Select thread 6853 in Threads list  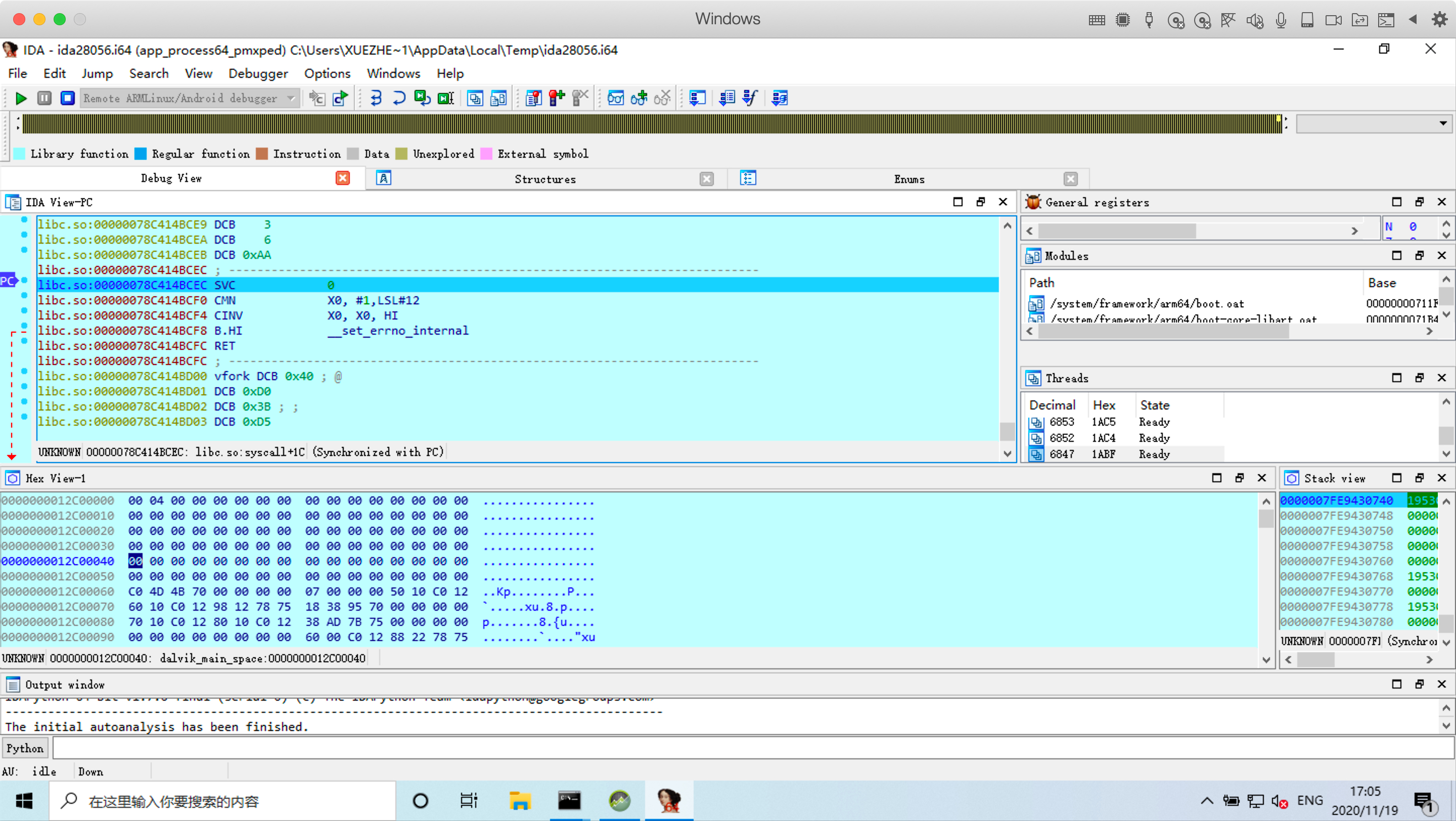pyautogui.click(x=1061, y=422)
